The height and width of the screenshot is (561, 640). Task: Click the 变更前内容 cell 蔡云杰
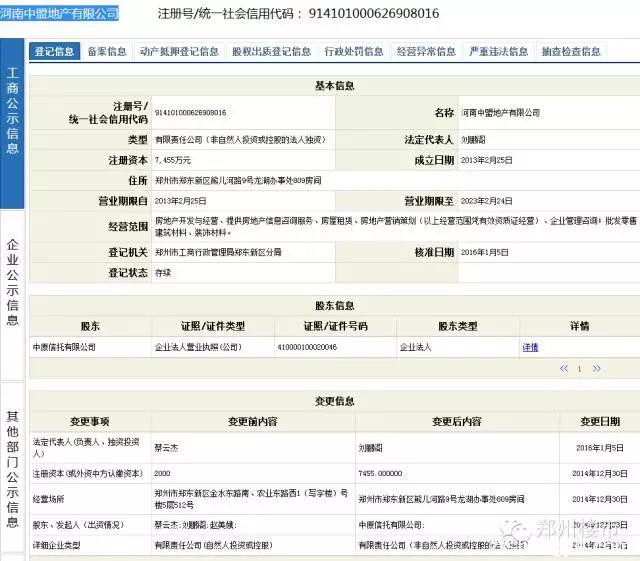pos(166,448)
